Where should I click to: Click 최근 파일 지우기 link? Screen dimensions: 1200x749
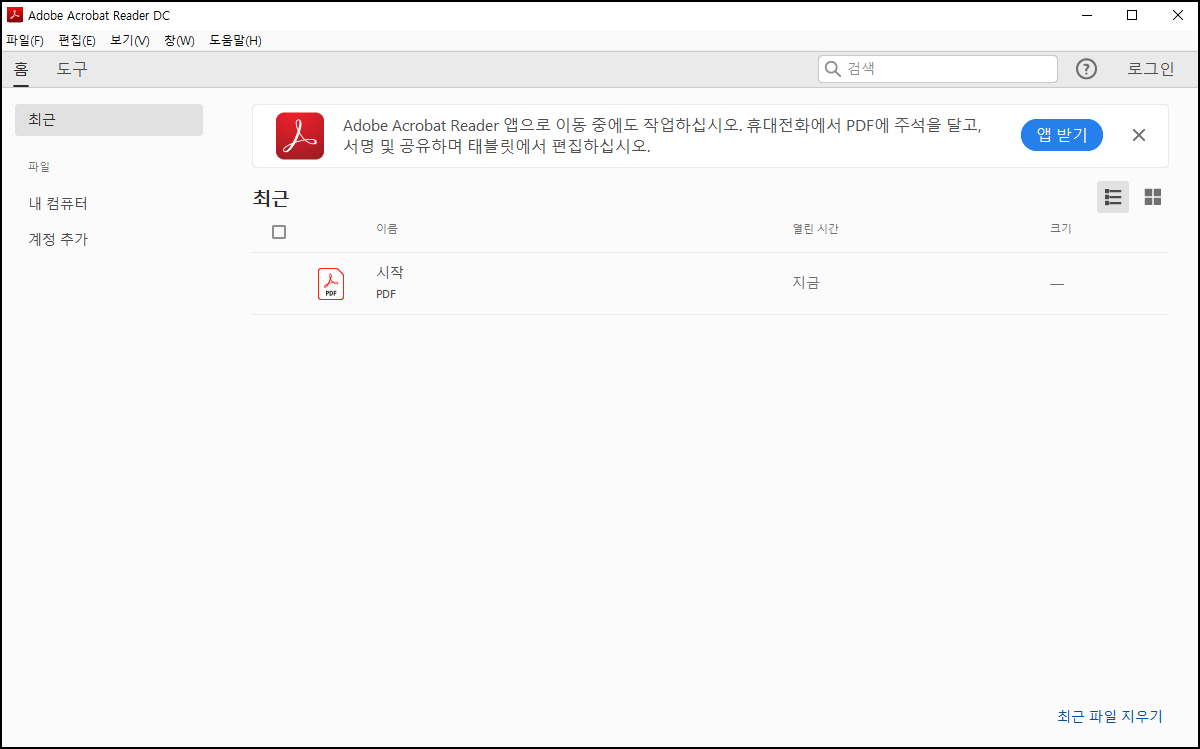click(x=1110, y=717)
